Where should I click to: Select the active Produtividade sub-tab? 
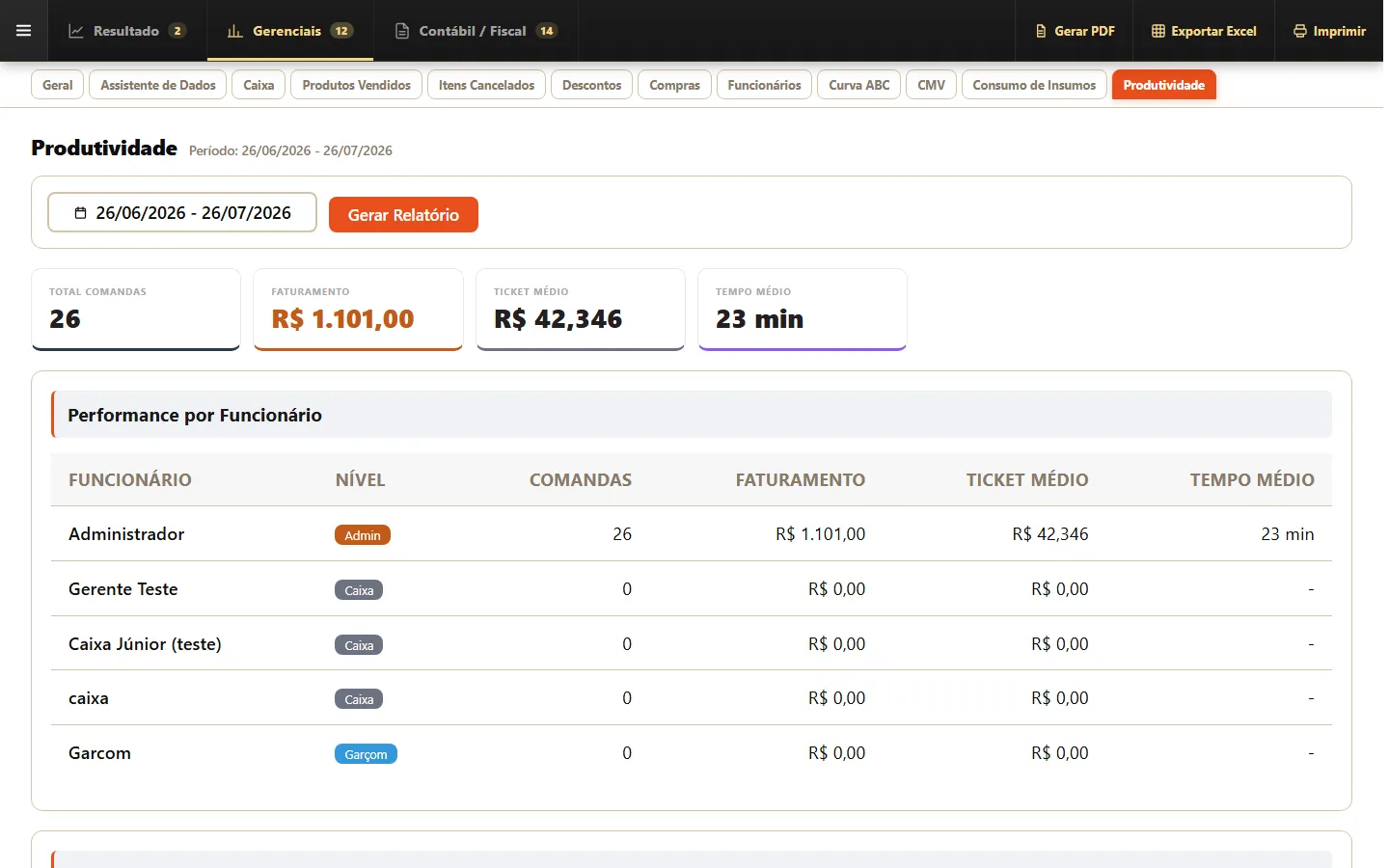(1164, 85)
